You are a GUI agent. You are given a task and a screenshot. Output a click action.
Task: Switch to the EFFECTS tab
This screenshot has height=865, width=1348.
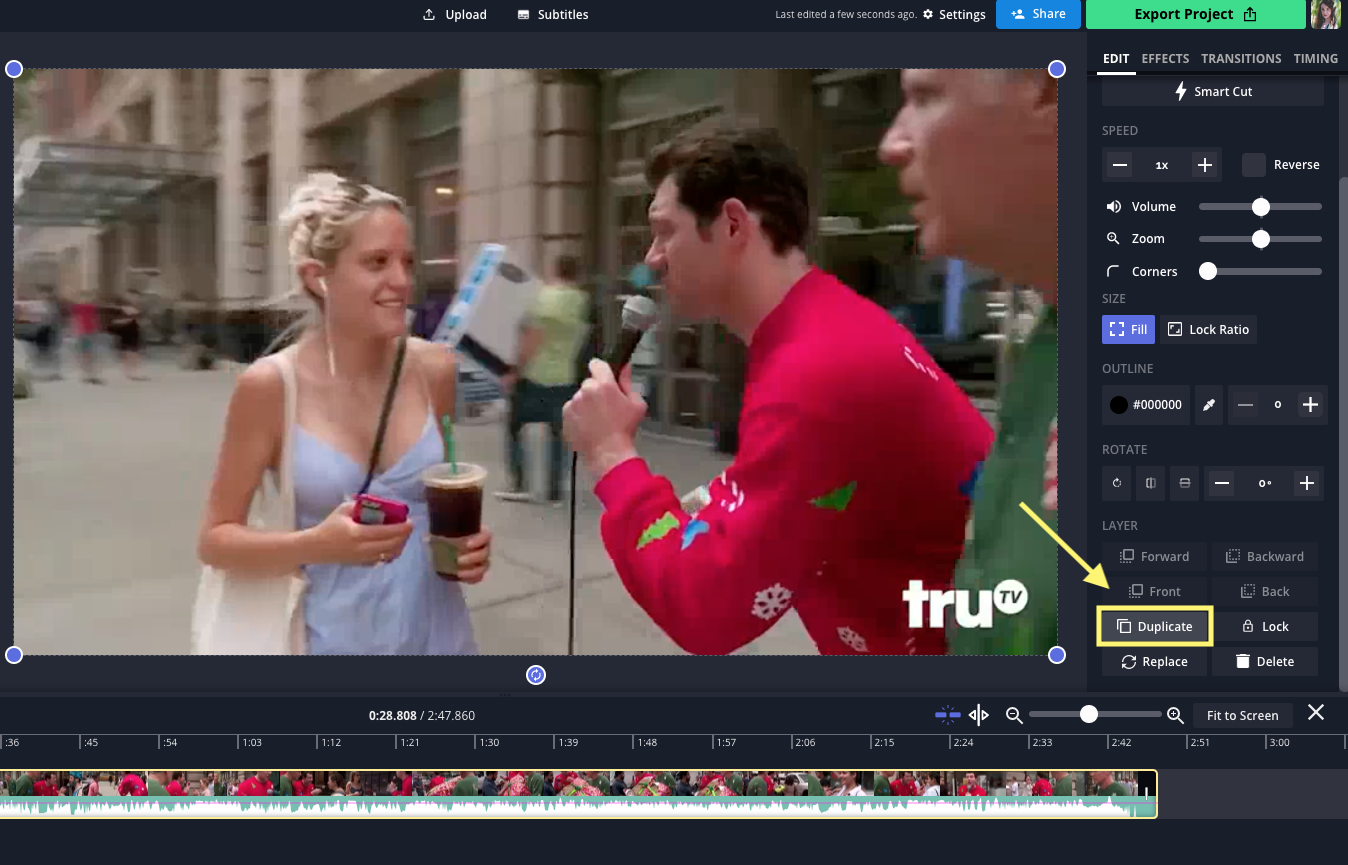pos(1165,58)
